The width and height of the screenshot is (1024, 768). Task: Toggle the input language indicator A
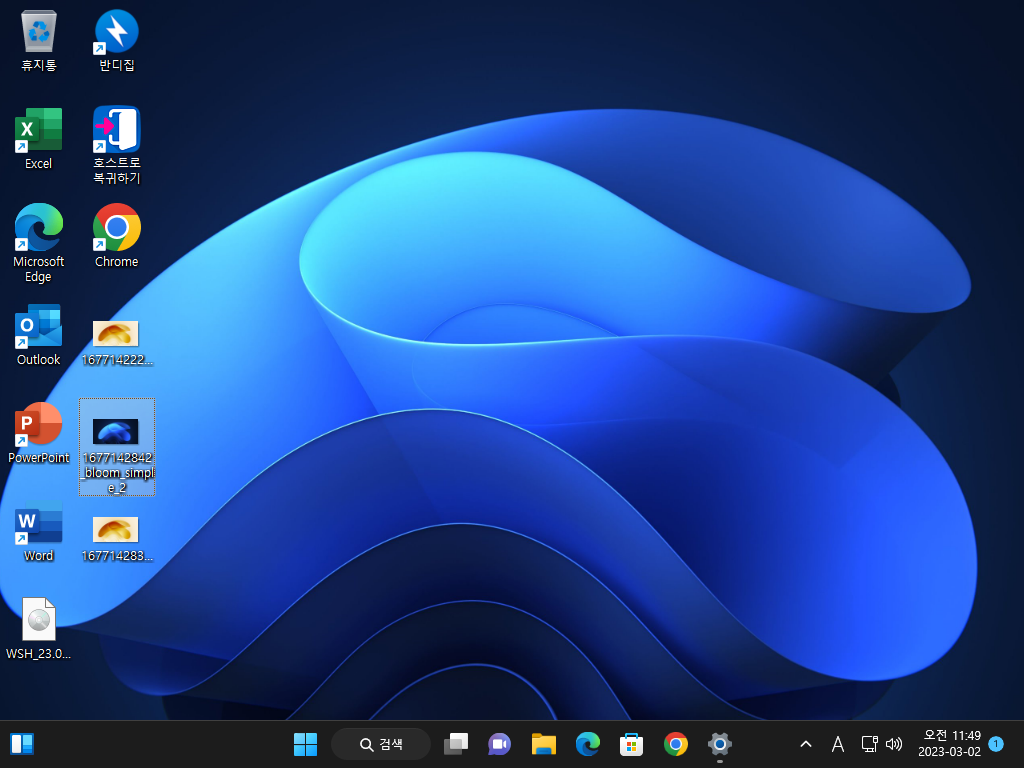pos(838,744)
